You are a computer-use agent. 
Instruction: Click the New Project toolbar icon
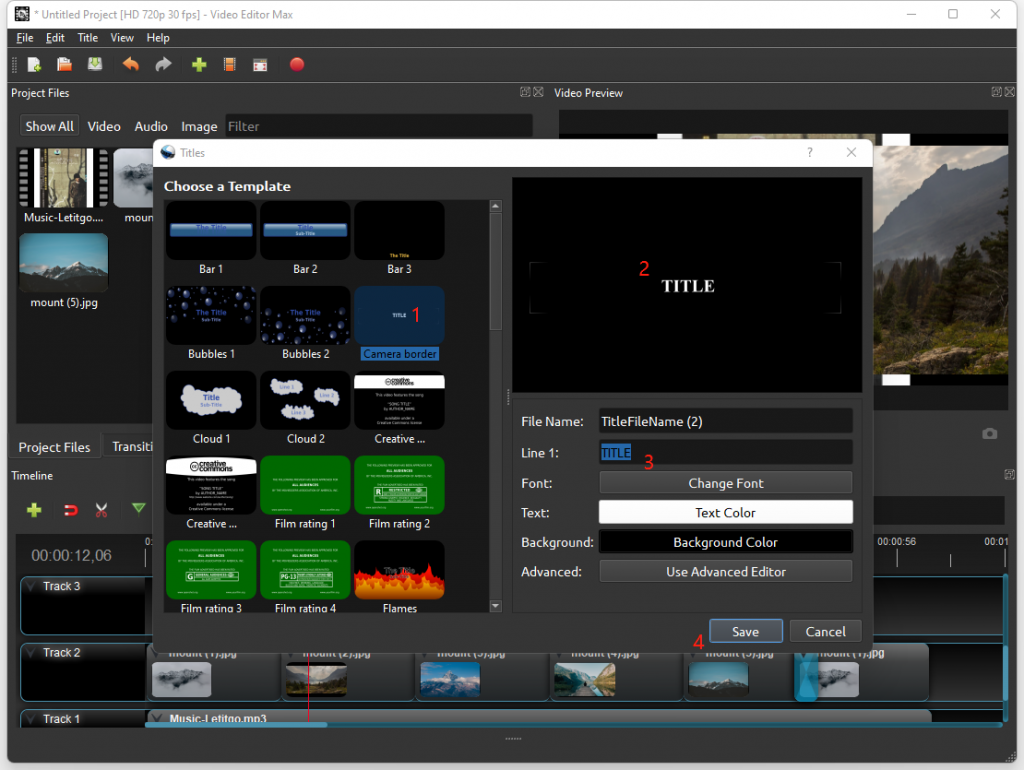34,64
